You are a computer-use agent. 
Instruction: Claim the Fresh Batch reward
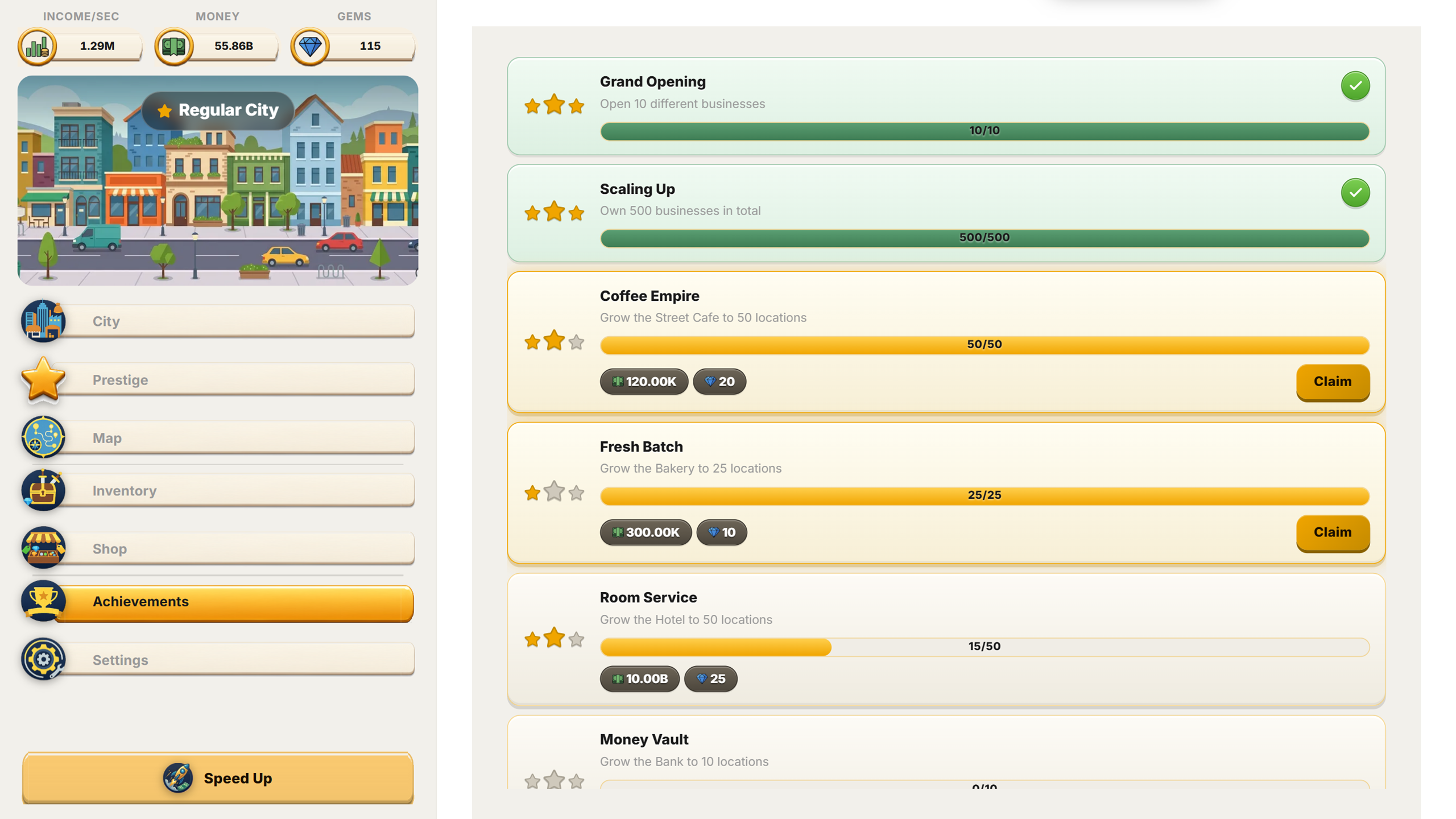[x=1333, y=532]
